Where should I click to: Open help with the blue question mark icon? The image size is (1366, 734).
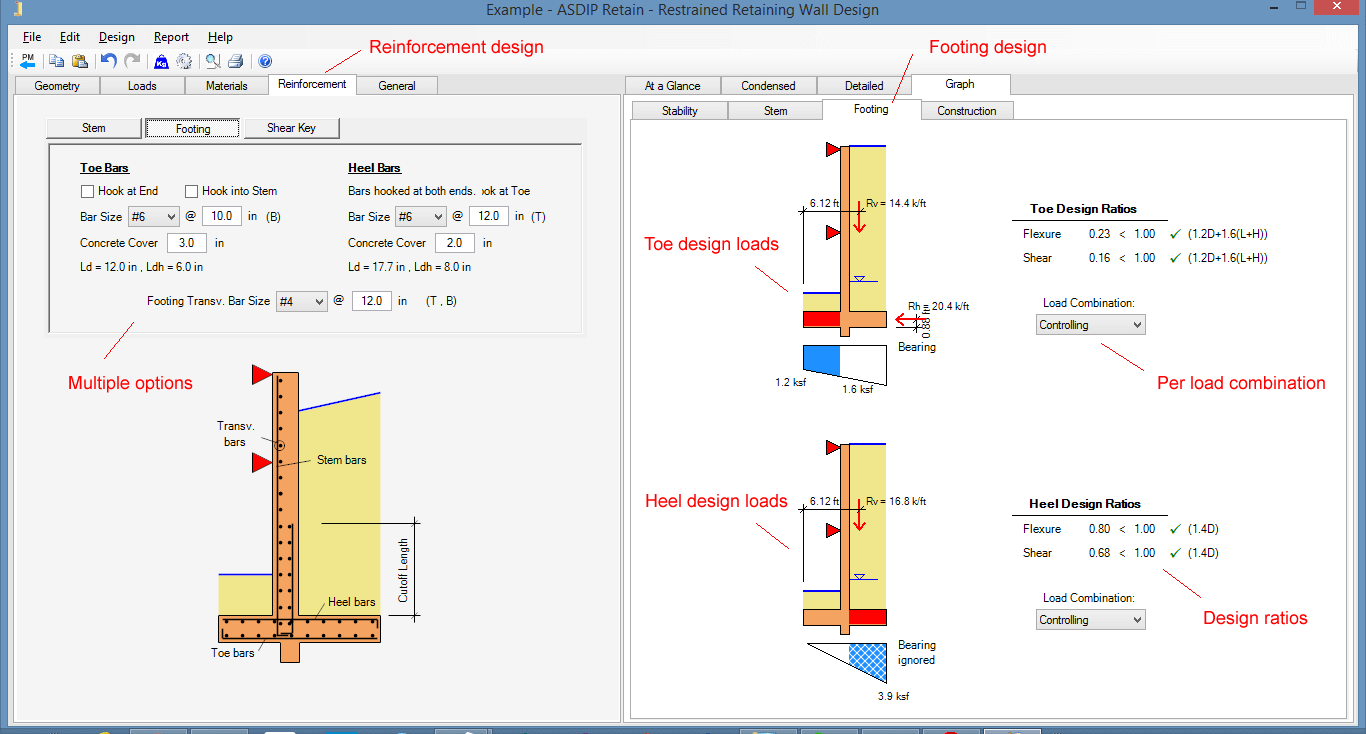265,61
